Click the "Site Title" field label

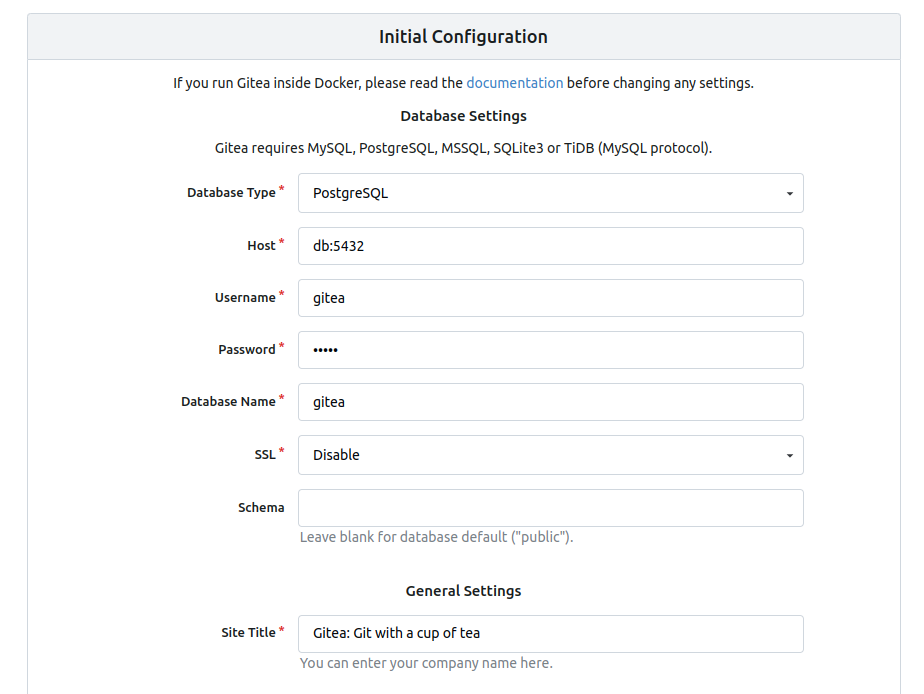pyautogui.click(x=248, y=633)
